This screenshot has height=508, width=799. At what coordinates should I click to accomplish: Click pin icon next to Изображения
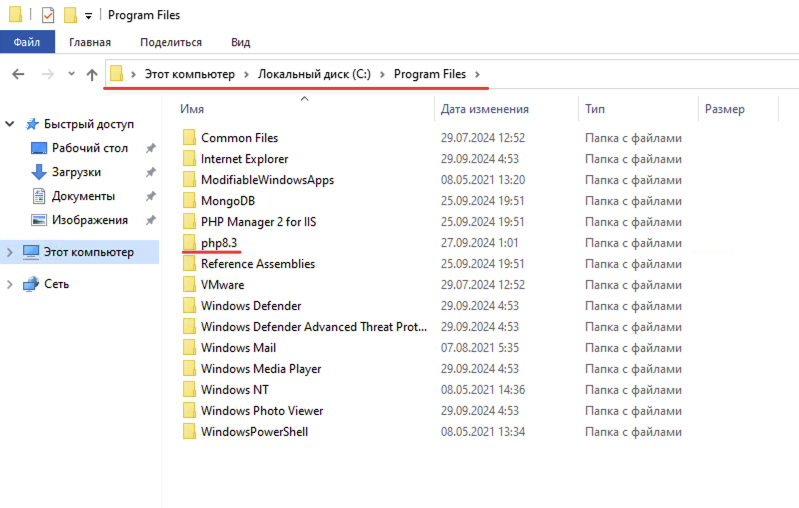pos(150,220)
